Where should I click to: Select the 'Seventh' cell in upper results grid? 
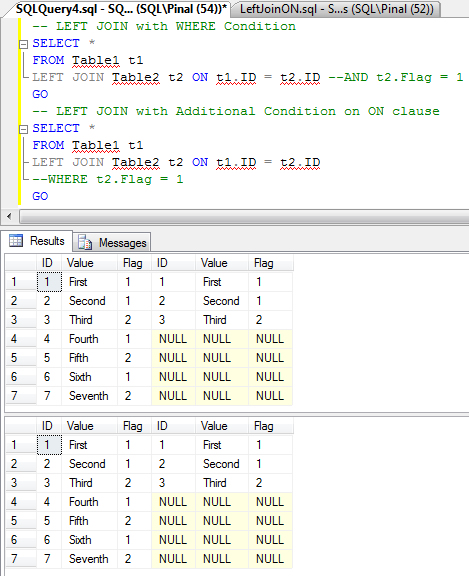[x=89, y=396]
